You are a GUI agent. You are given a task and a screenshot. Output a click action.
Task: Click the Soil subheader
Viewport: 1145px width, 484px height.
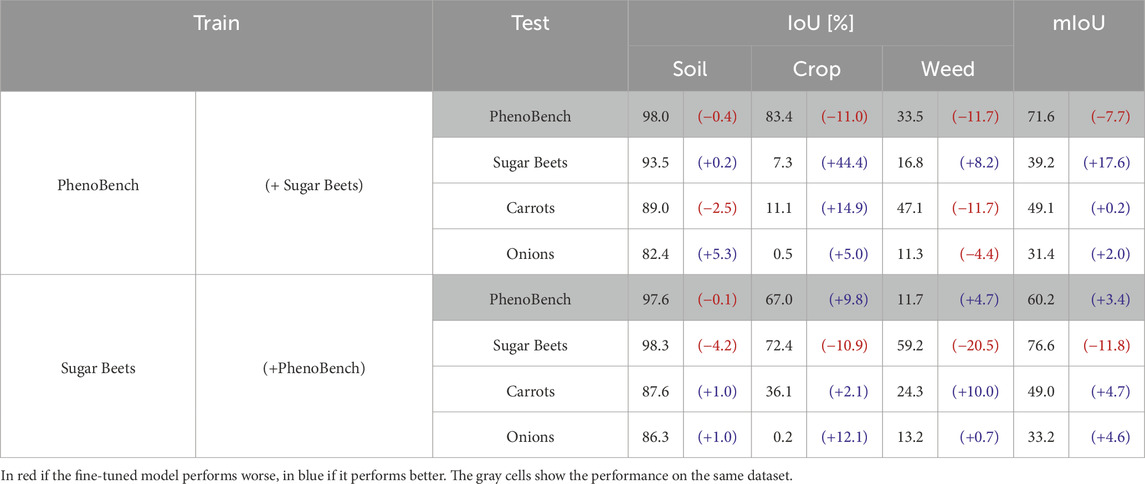(x=689, y=69)
